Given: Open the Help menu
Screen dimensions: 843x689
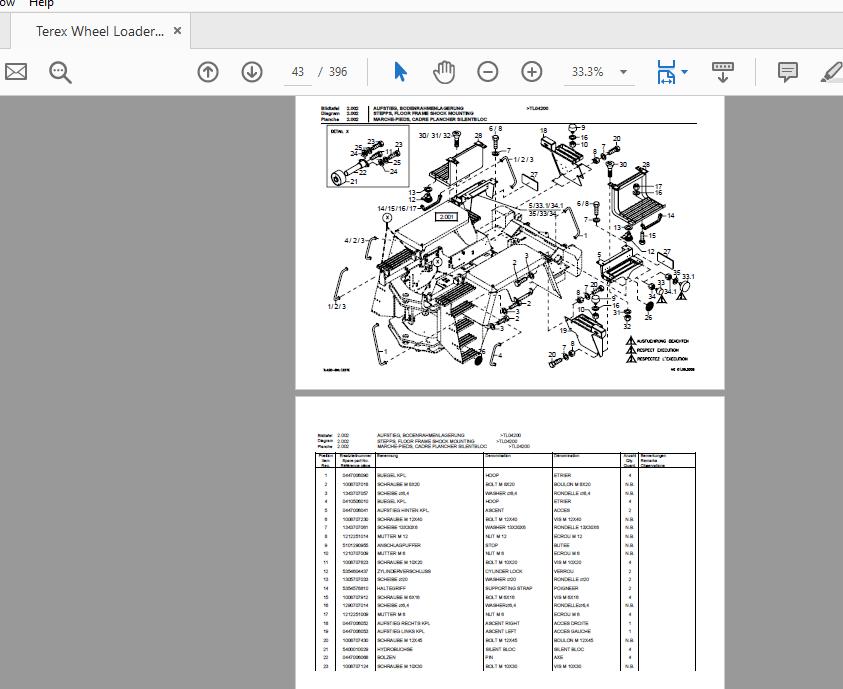Looking at the screenshot, I should 41,4.
